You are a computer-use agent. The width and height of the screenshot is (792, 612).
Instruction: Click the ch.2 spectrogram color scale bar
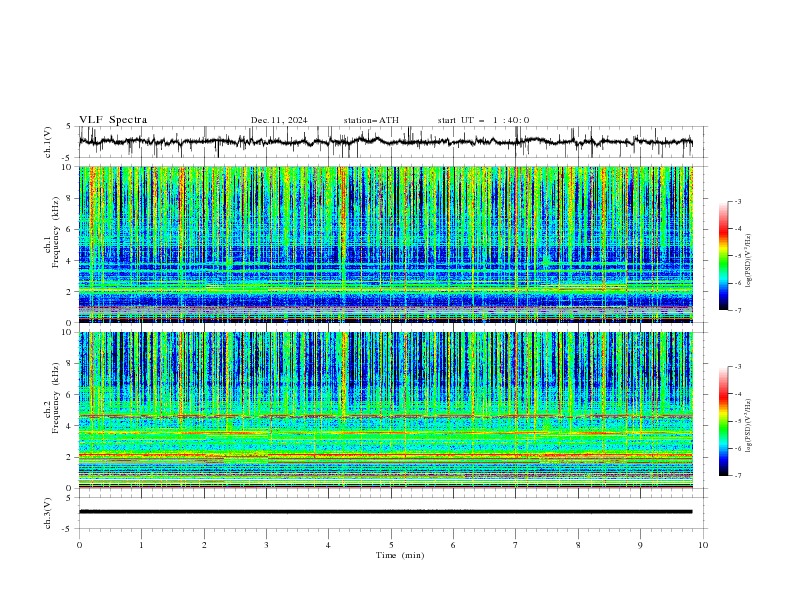pyautogui.click(x=724, y=421)
